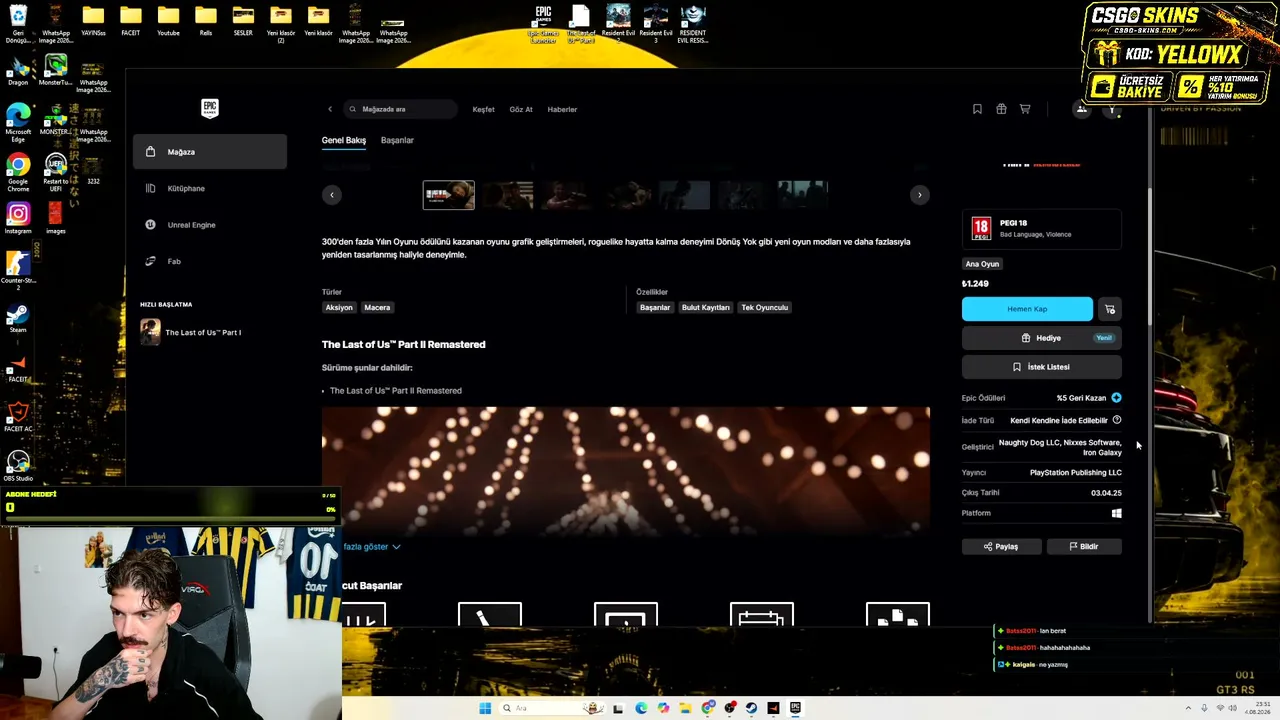Open the FACEIT desktop app shortcut
Viewport: 1280px width, 720px height.
(x=18, y=367)
